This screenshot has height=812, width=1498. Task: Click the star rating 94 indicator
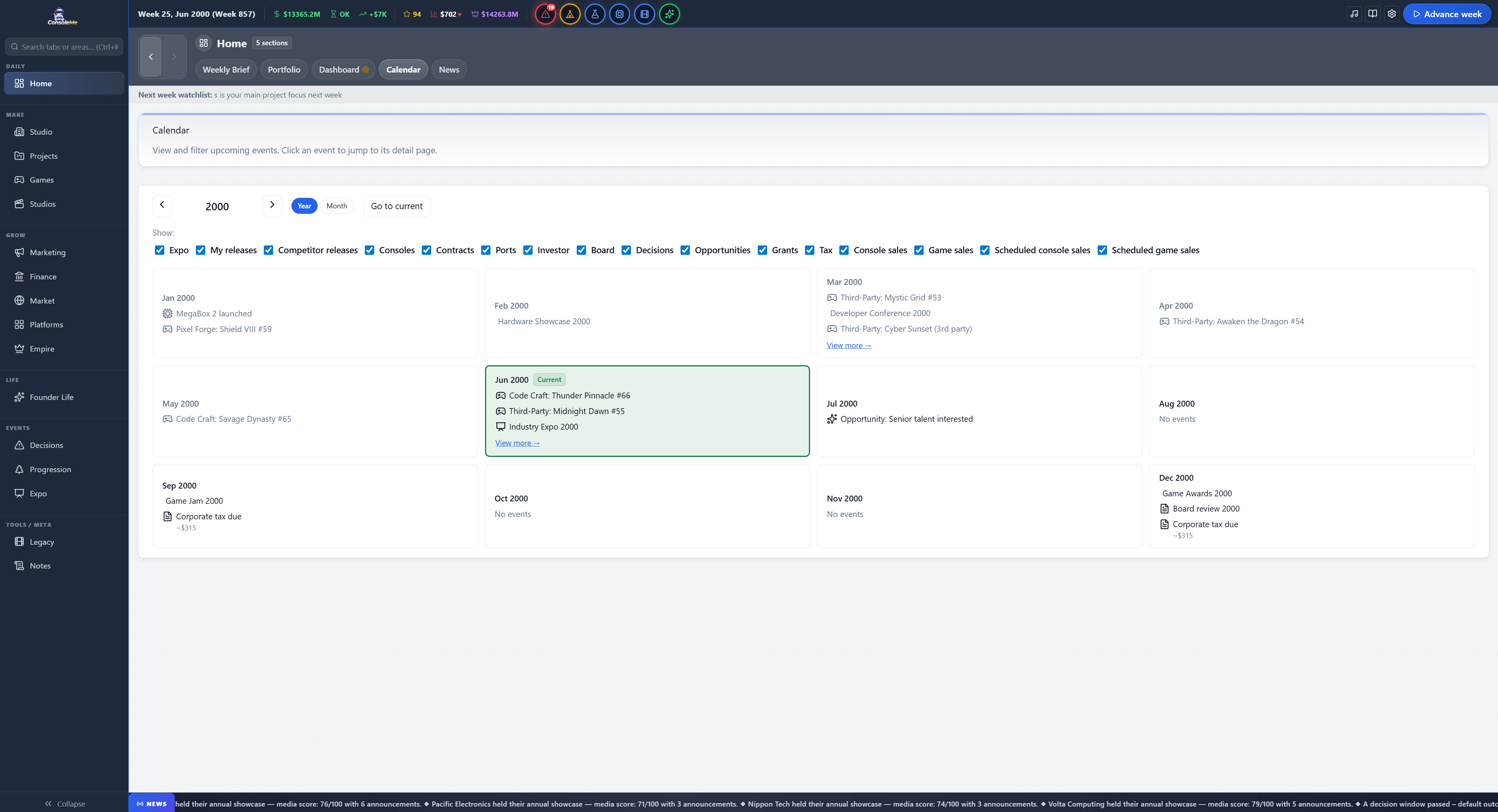(412, 14)
